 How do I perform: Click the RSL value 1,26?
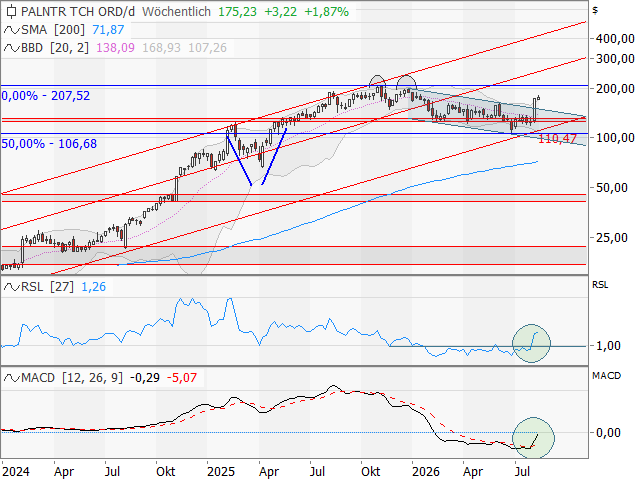click(x=93, y=287)
